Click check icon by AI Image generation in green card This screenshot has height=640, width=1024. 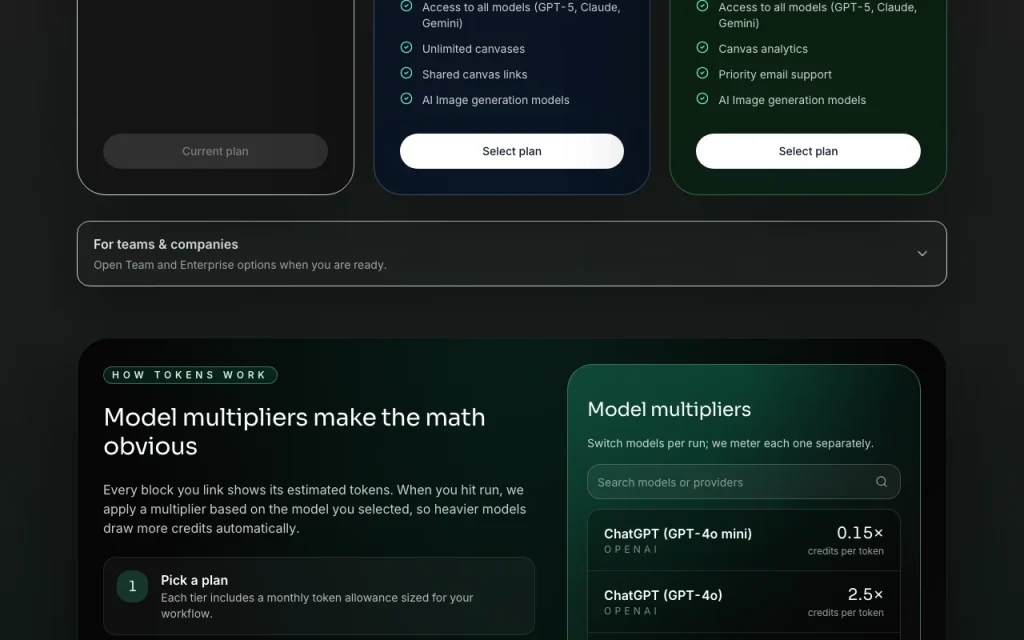[x=702, y=99]
